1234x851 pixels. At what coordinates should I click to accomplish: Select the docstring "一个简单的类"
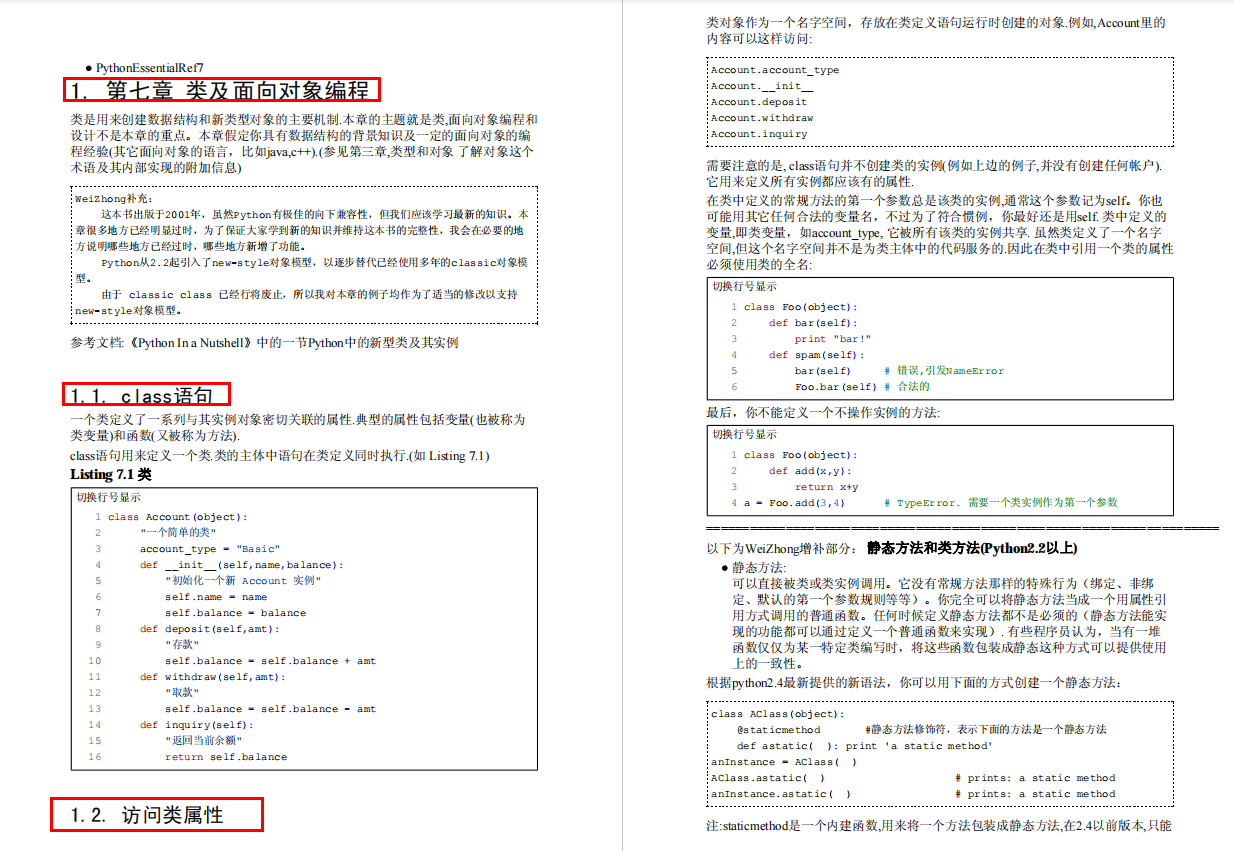[x=178, y=533]
